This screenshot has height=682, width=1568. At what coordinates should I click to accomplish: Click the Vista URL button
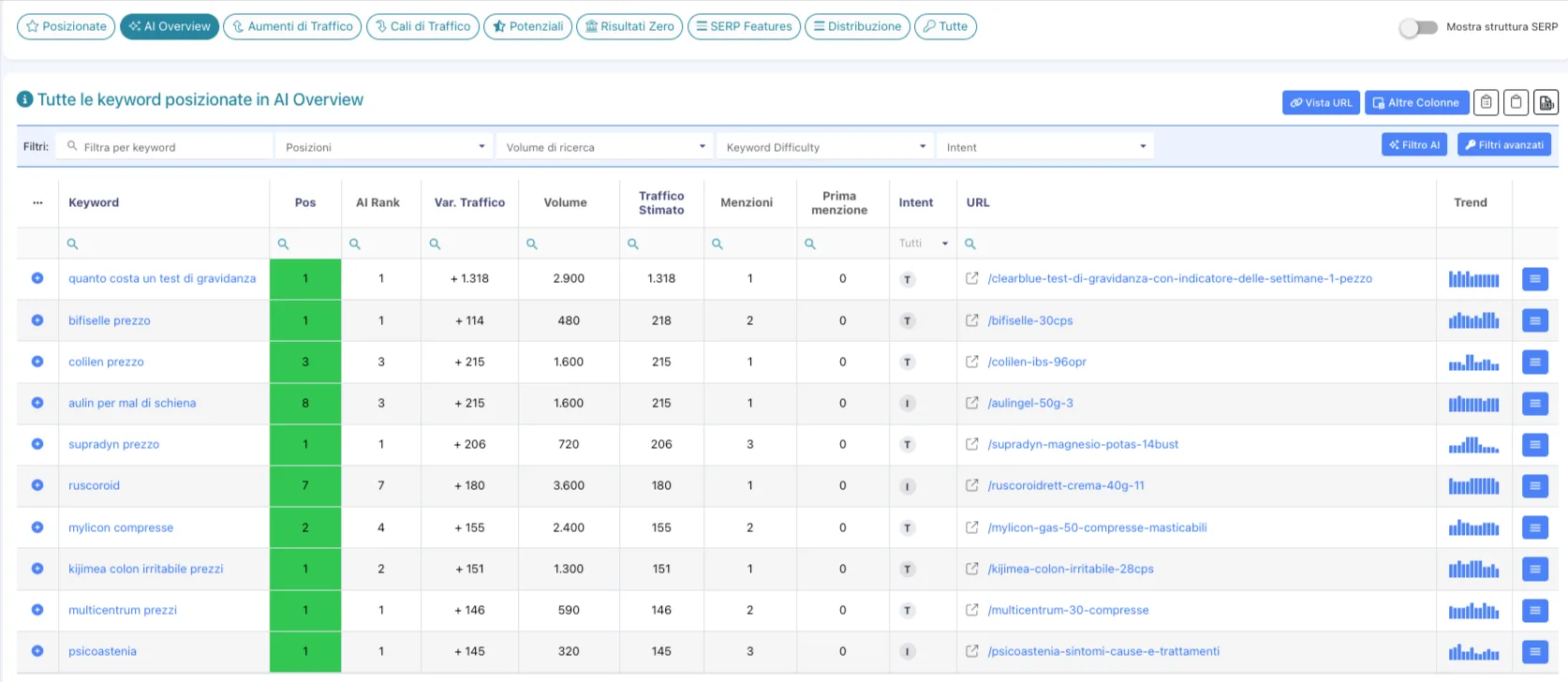click(1321, 103)
